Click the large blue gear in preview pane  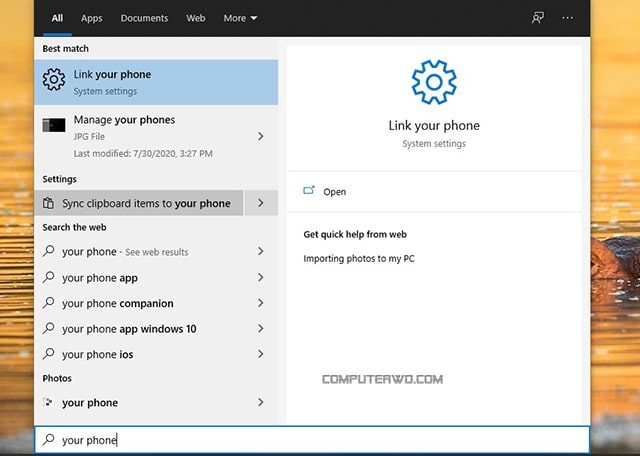point(434,82)
